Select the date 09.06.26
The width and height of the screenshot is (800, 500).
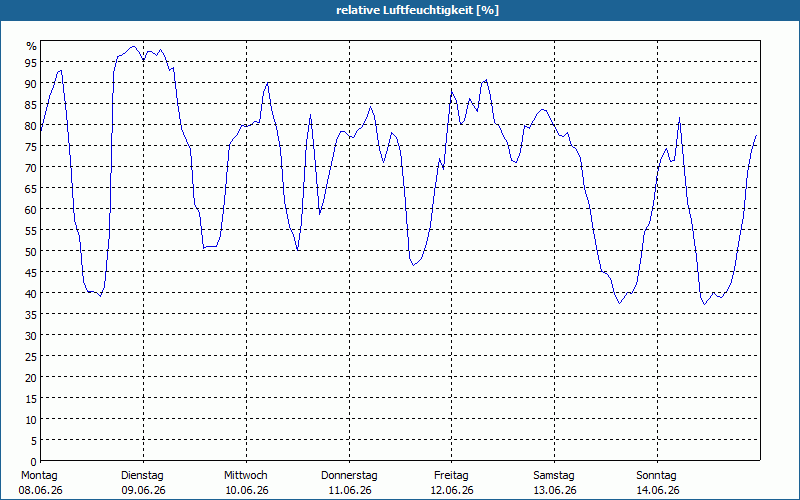[143, 490]
